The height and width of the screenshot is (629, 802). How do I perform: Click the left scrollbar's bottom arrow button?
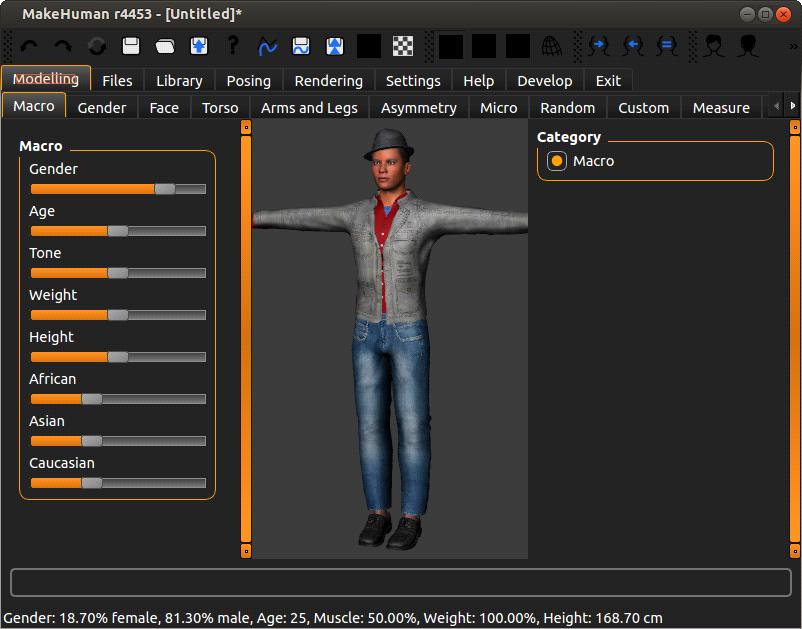pos(246,551)
